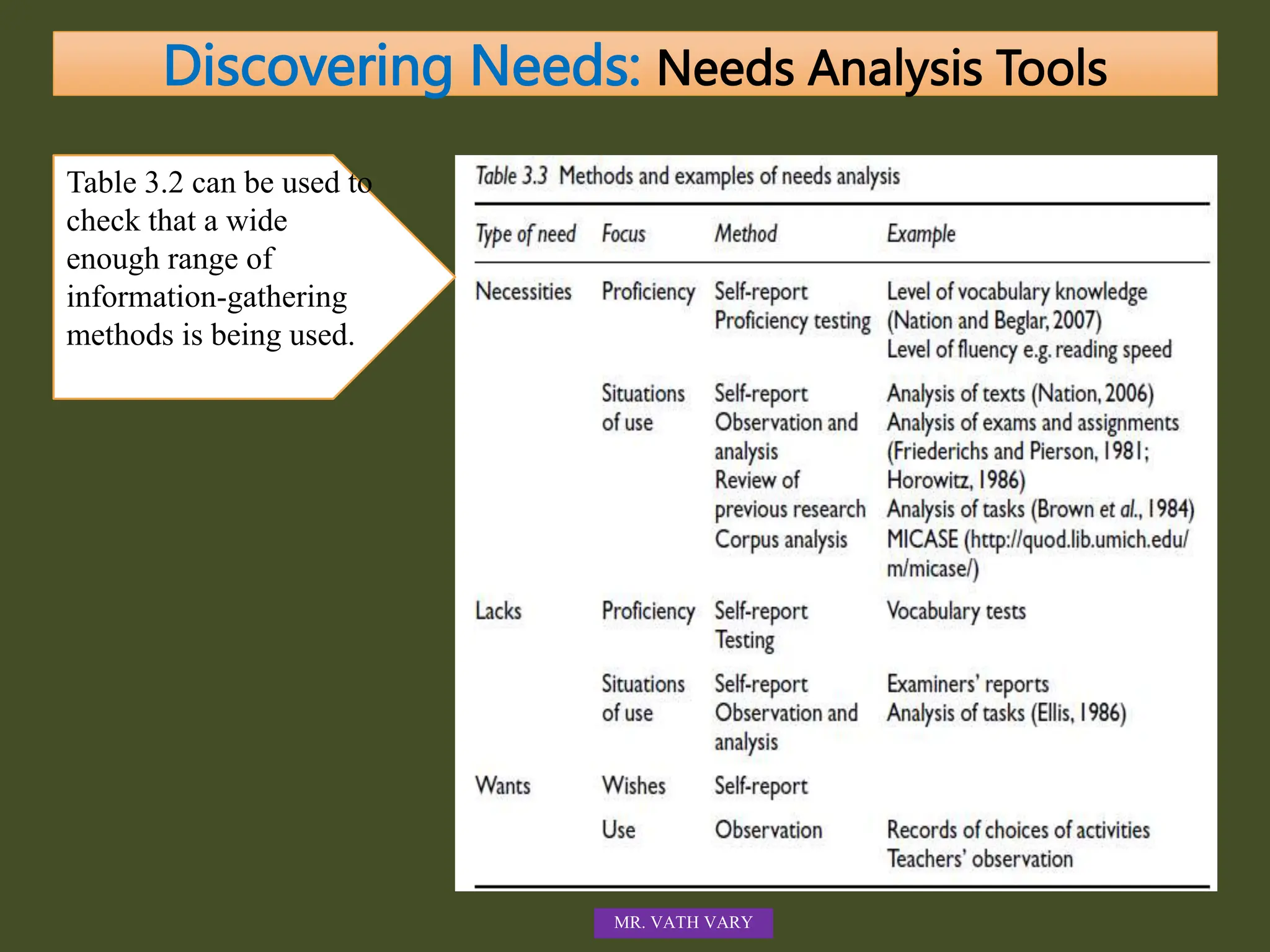This screenshot has width=1270, height=952.
Task: Select the 'Lacks' row label
Action: coord(499,610)
